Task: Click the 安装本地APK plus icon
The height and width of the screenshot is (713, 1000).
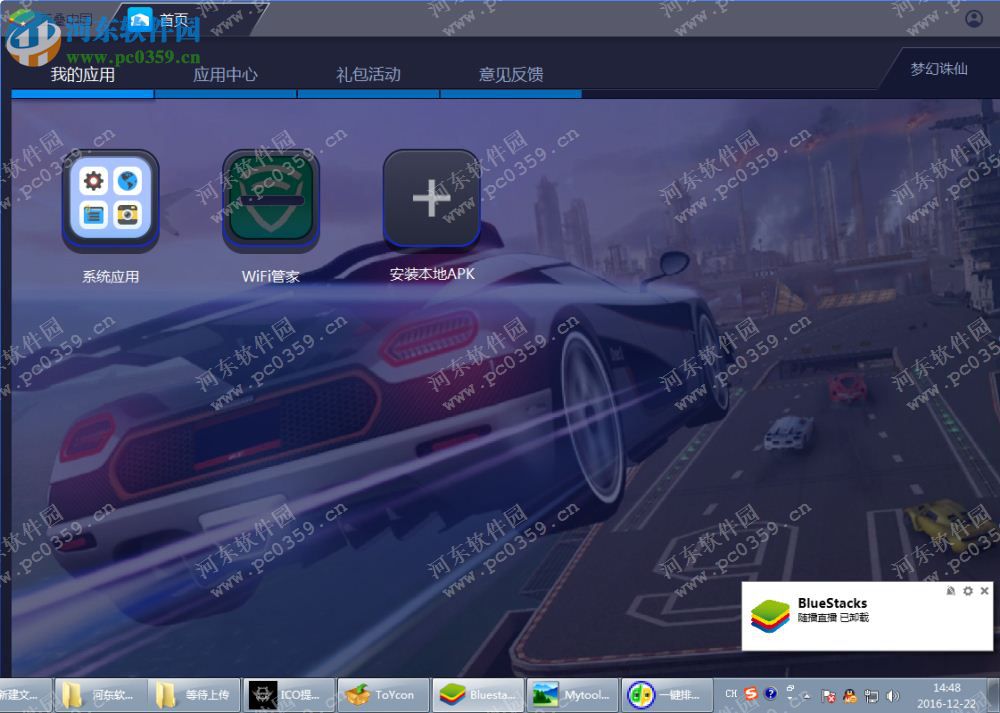Action: tap(431, 198)
